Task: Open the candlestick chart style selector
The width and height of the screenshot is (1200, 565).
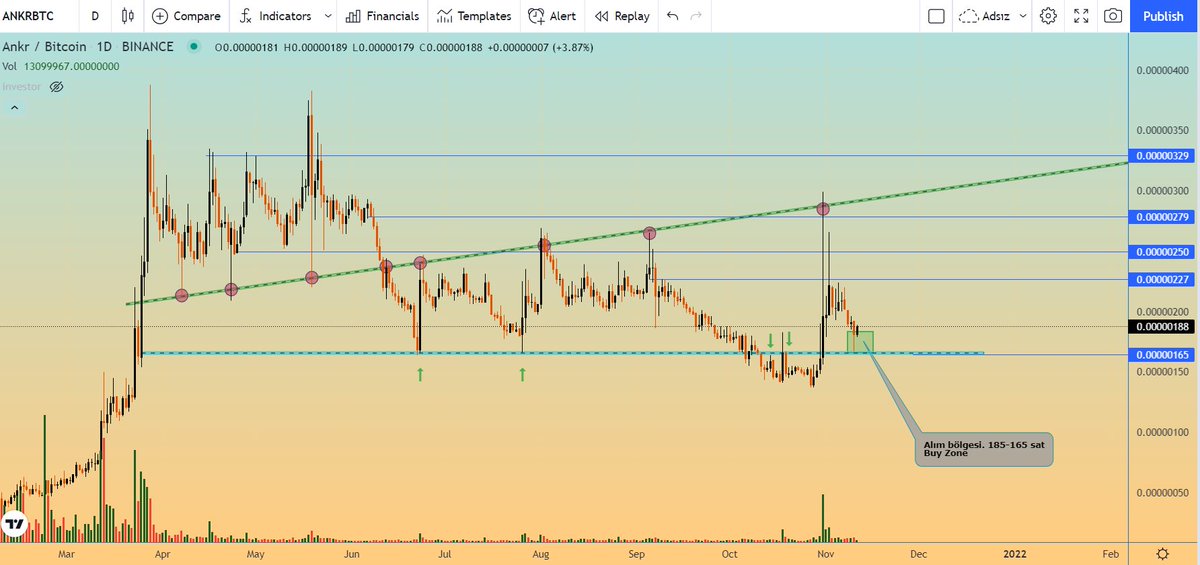Action: tap(127, 16)
